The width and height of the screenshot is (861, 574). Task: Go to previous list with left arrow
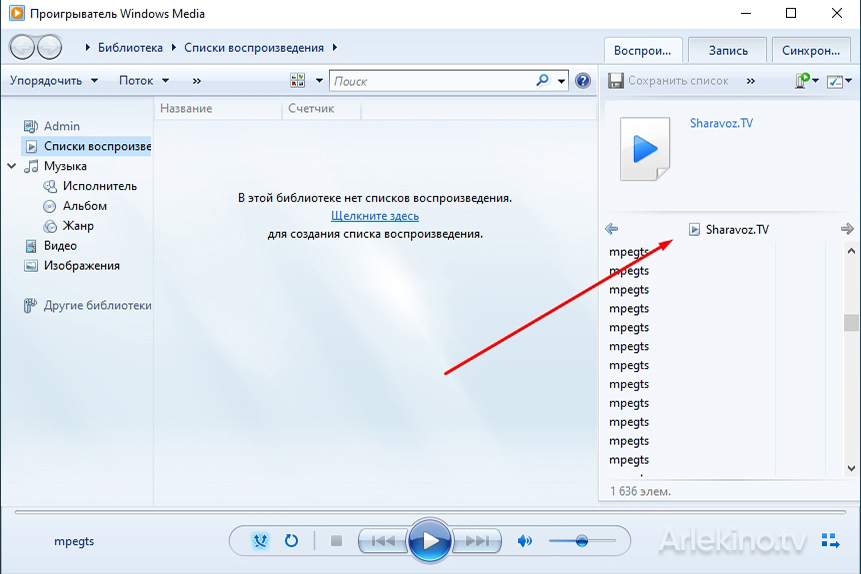coord(612,229)
